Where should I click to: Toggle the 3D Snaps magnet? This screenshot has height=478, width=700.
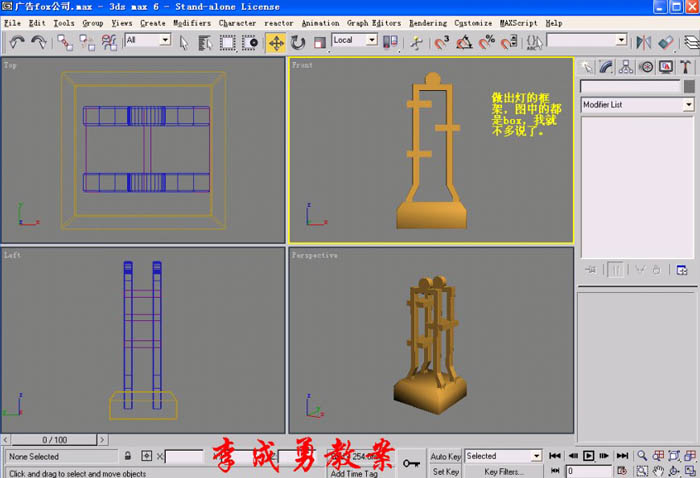[x=442, y=43]
